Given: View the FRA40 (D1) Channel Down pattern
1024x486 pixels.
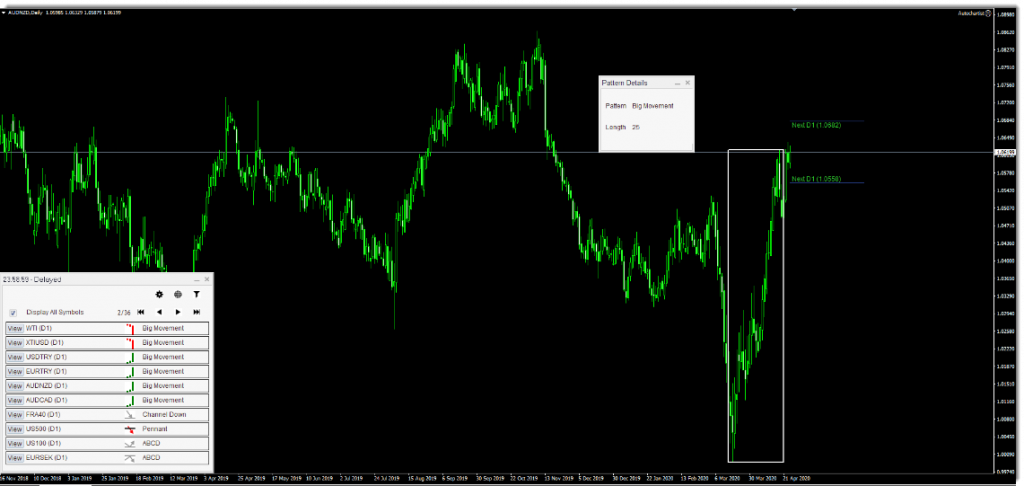Looking at the screenshot, I should tap(14, 414).
